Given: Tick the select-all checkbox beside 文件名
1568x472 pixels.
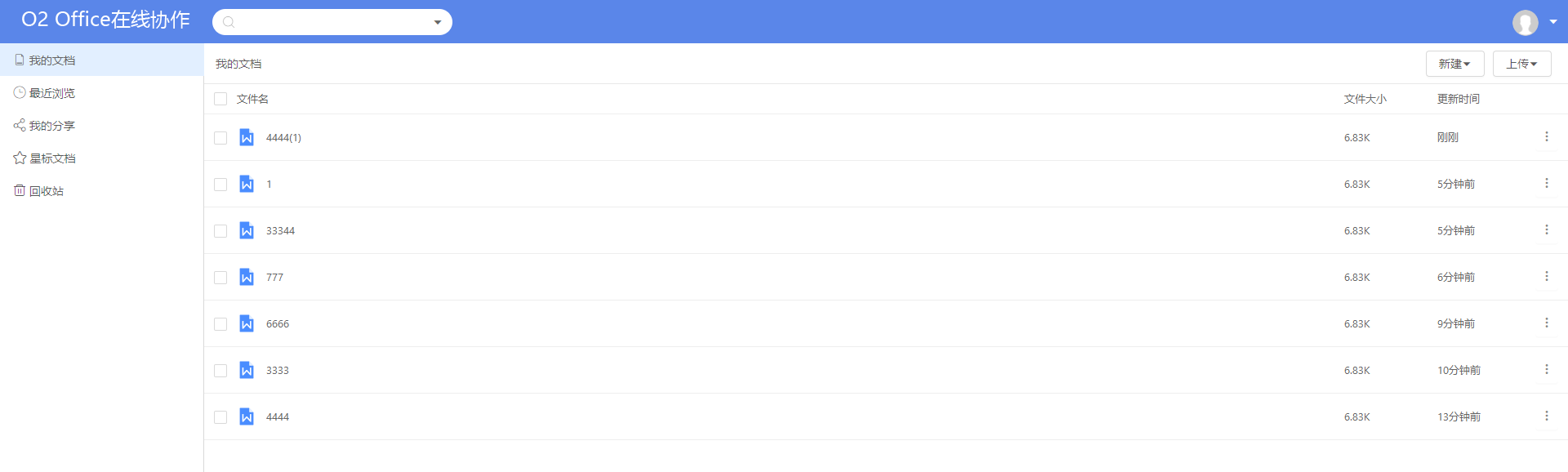Looking at the screenshot, I should click(220, 99).
